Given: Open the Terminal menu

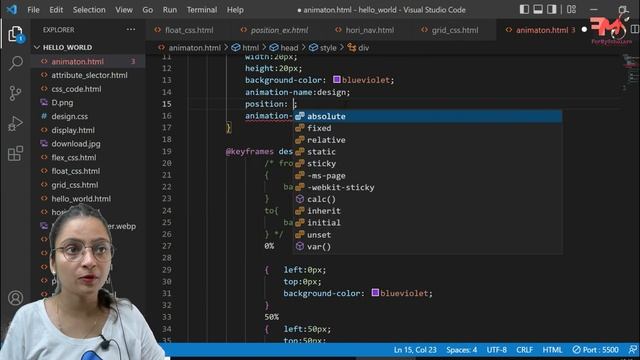Looking at the screenshot, I should 202,9.
